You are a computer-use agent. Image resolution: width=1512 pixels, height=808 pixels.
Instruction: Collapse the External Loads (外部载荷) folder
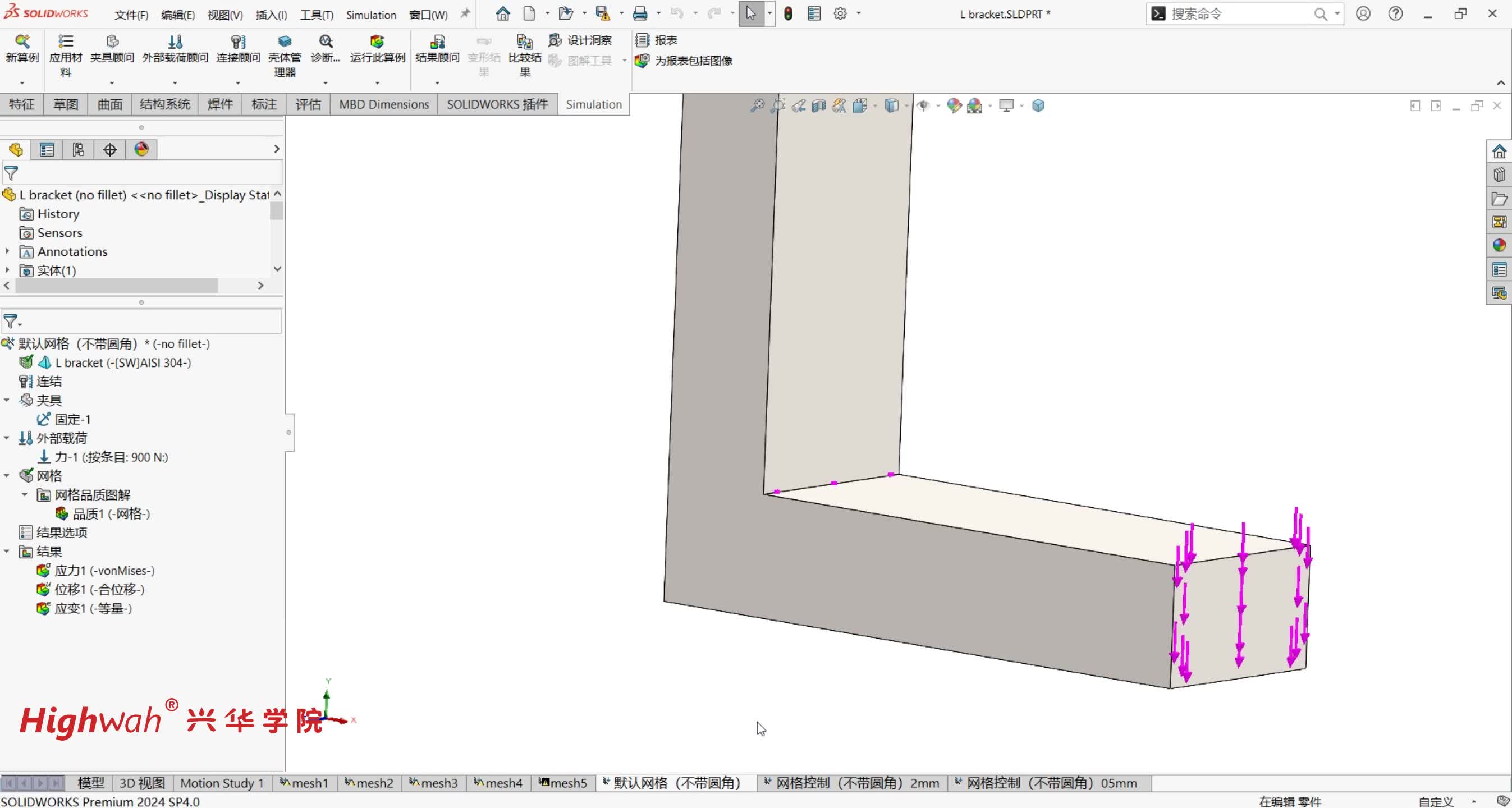point(7,438)
